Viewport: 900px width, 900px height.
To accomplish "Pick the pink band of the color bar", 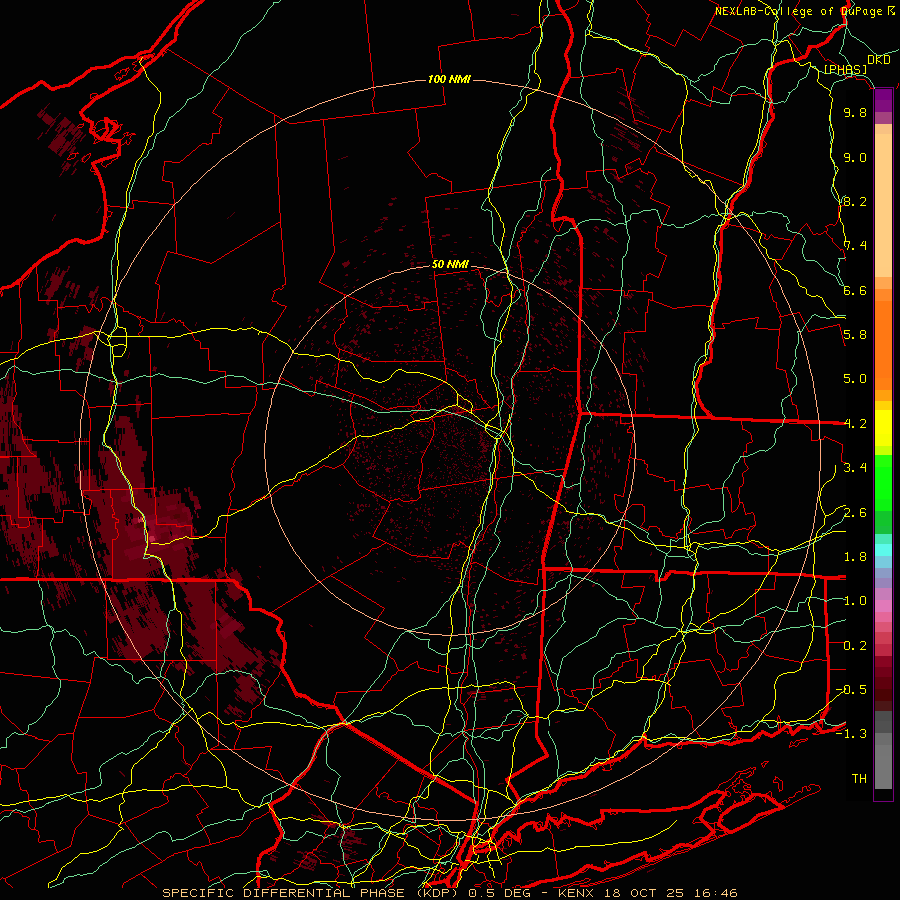I will click(883, 606).
